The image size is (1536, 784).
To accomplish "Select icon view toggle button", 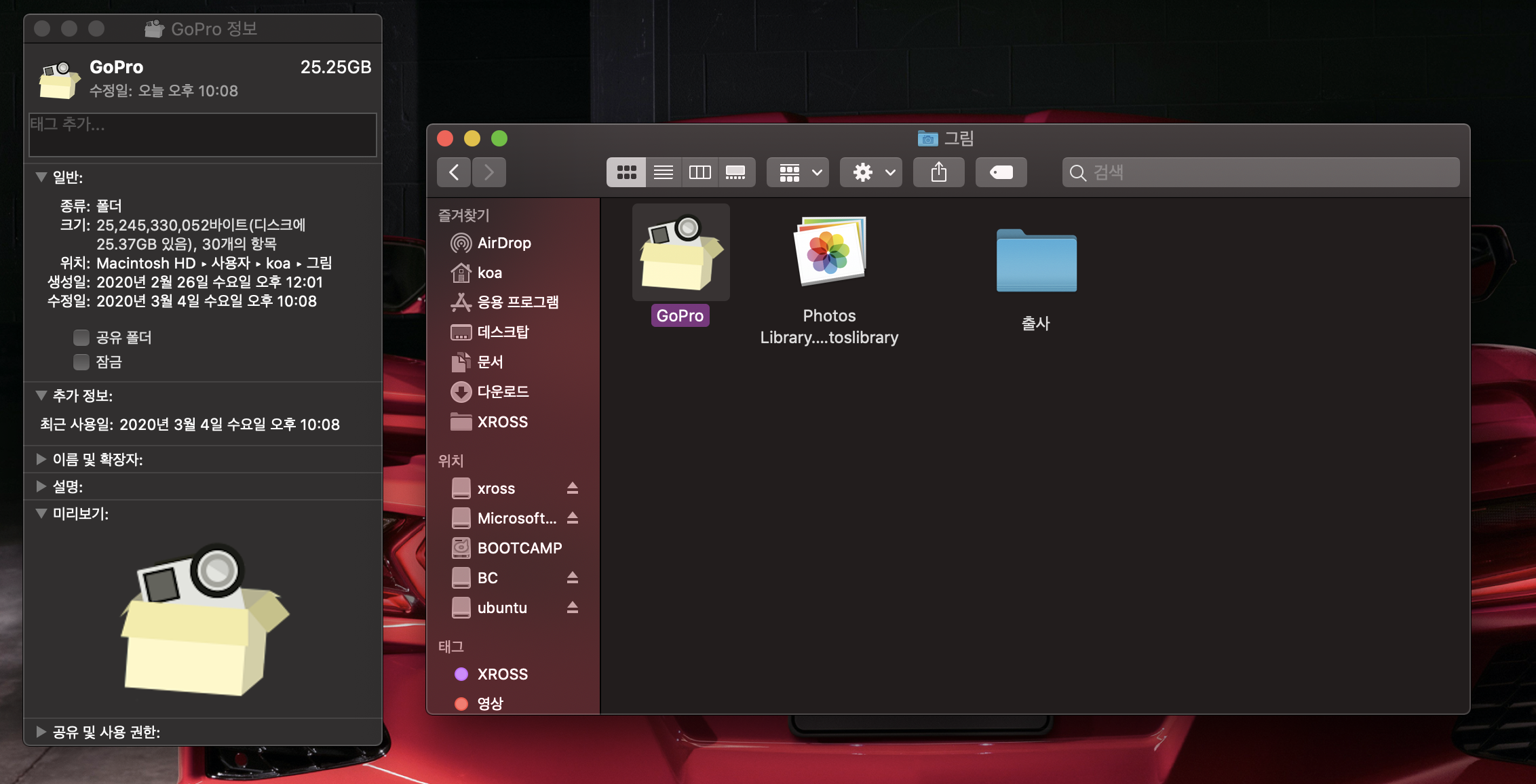I will [626, 172].
